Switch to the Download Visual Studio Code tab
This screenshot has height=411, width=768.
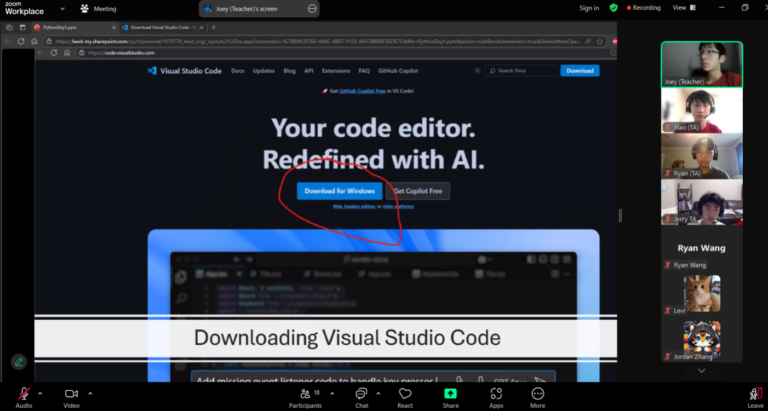click(x=162, y=27)
